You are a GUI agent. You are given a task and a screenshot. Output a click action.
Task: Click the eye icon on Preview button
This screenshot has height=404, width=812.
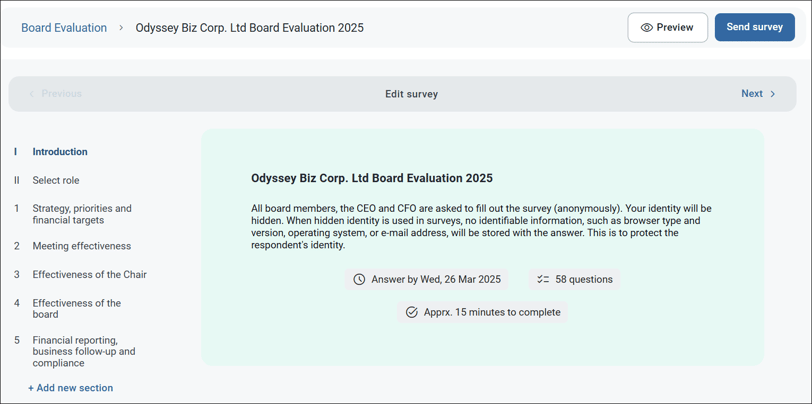(x=646, y=28)
